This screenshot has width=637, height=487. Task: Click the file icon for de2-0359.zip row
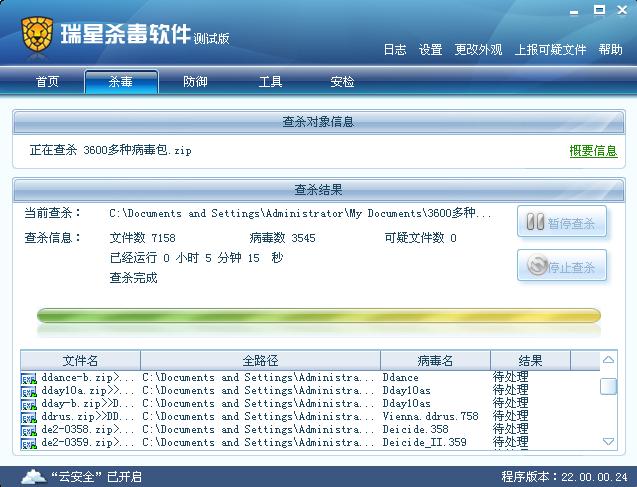click(x=29, y=444)
